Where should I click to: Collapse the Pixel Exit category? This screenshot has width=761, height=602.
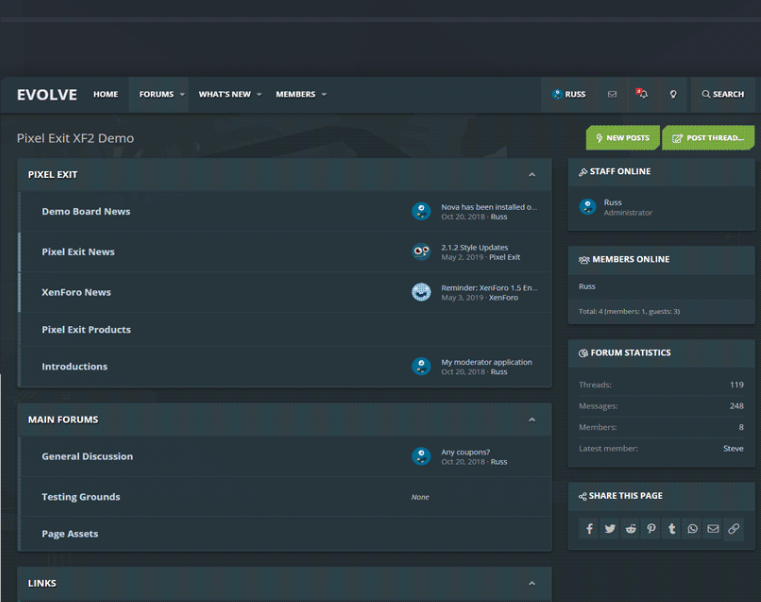coord(532,175)
